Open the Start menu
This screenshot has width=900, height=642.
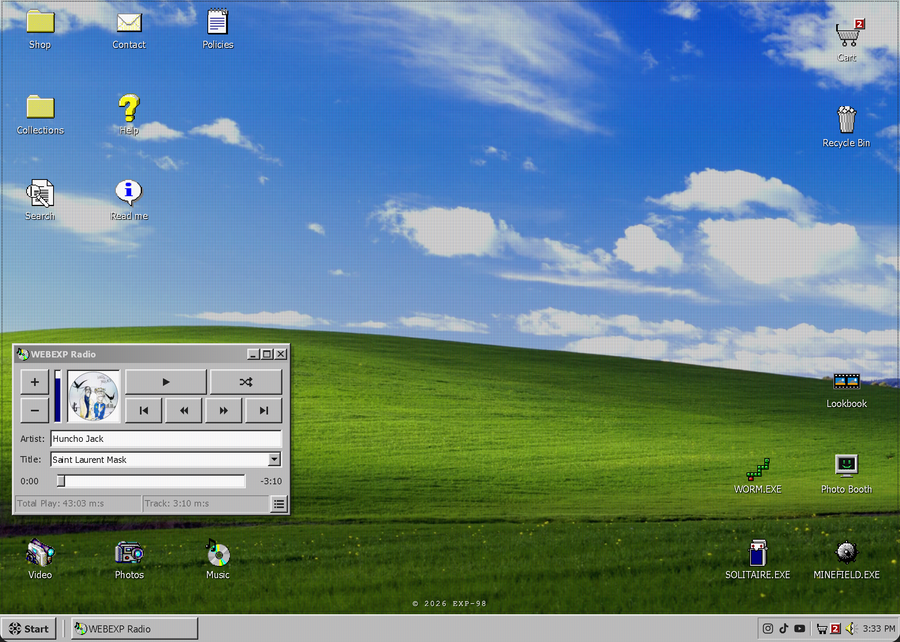(x=29, y=628)
